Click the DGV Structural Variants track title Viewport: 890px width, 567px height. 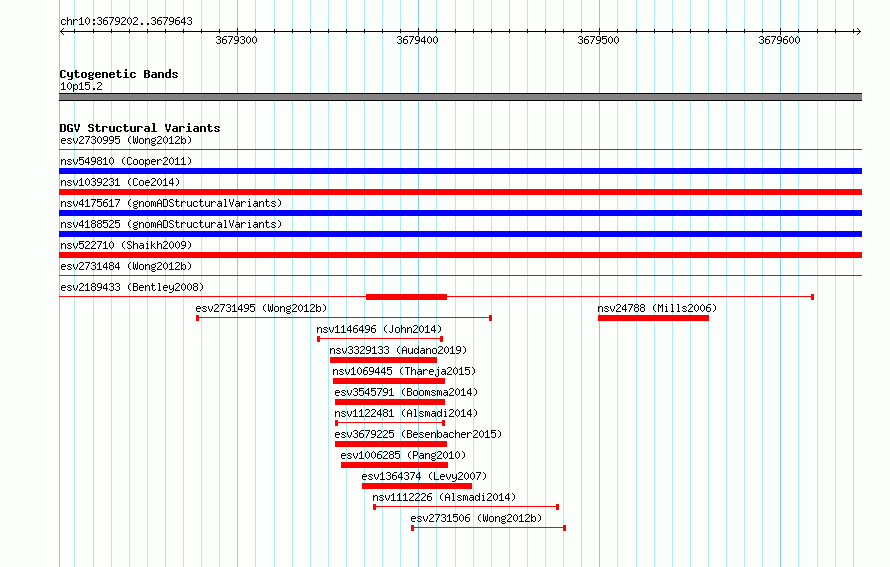pyautogui.click(x=140, y=128)
